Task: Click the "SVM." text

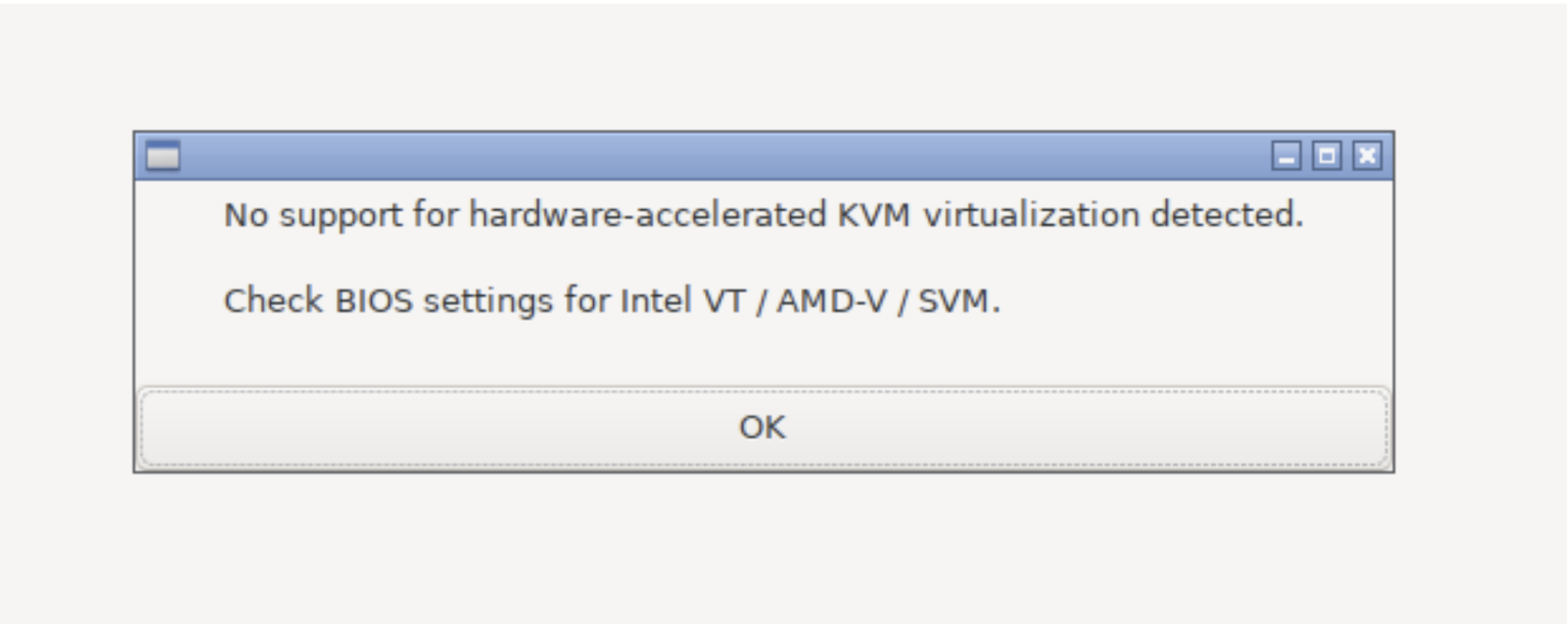Action: 959,301
